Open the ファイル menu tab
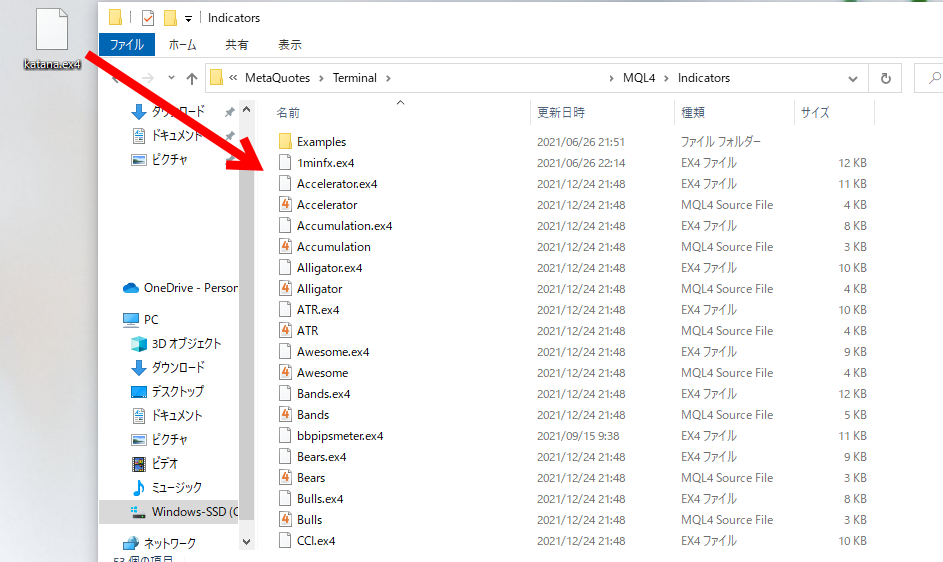Viewport: 943px width, 562px height. coord(126,45)
